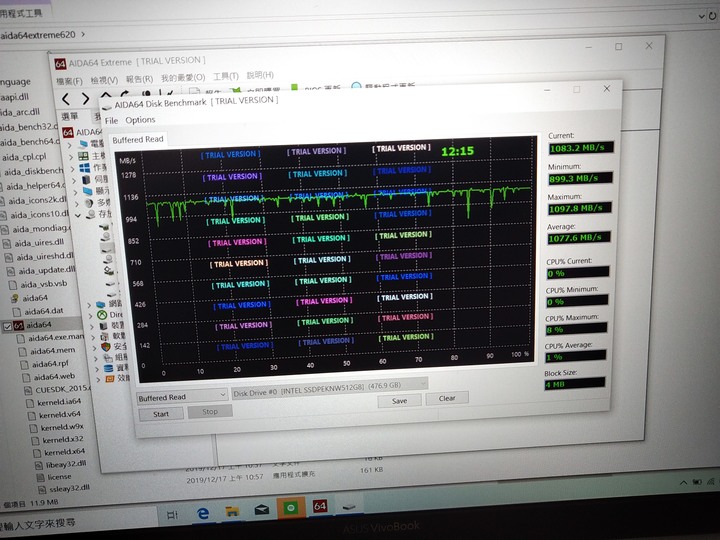Open File Explorer from taskbar
Image resolution: width=720 pixels, height=540 pixels.
(x=232, y=511)
